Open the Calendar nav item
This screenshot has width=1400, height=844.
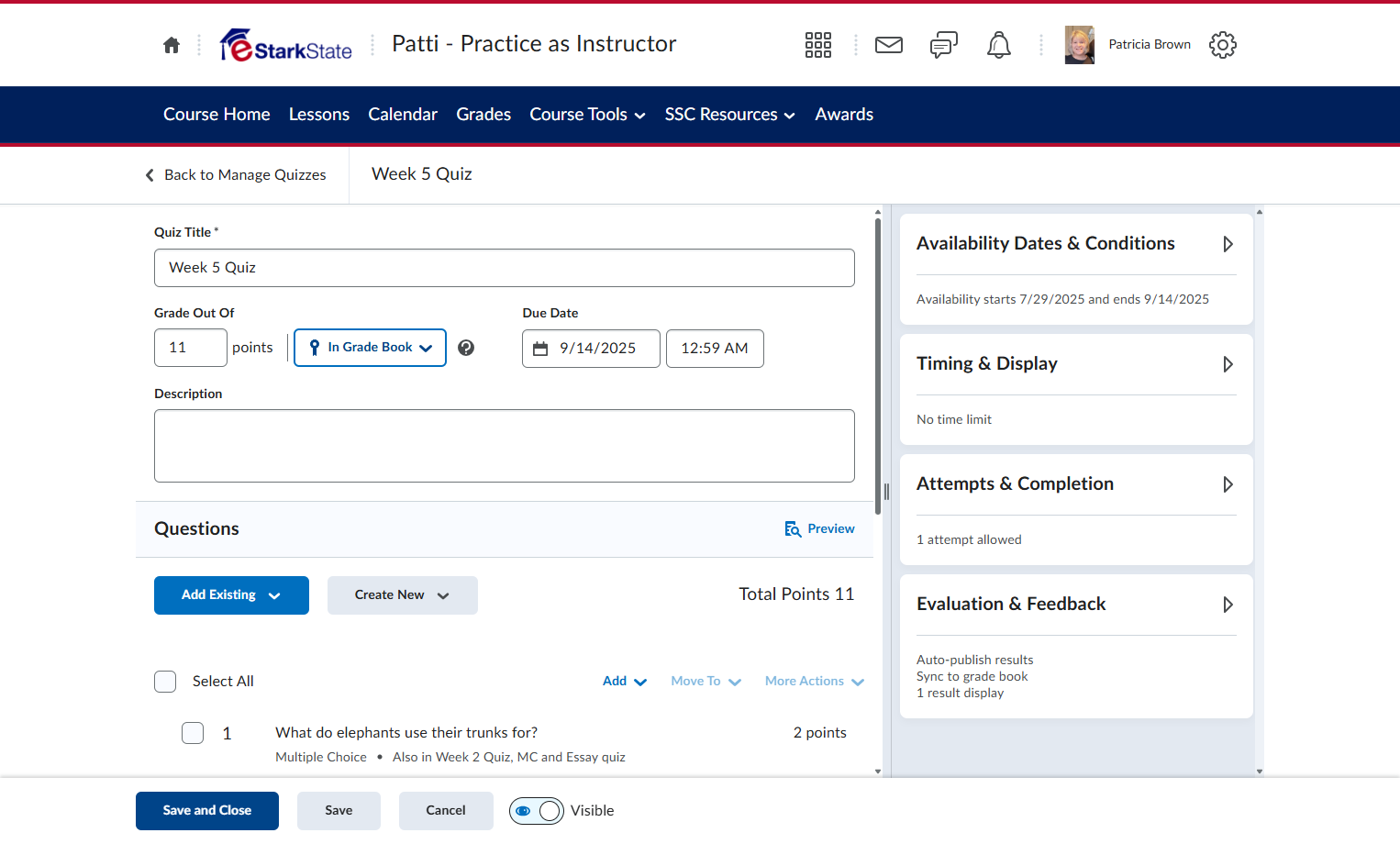click(x=403, y=115)
